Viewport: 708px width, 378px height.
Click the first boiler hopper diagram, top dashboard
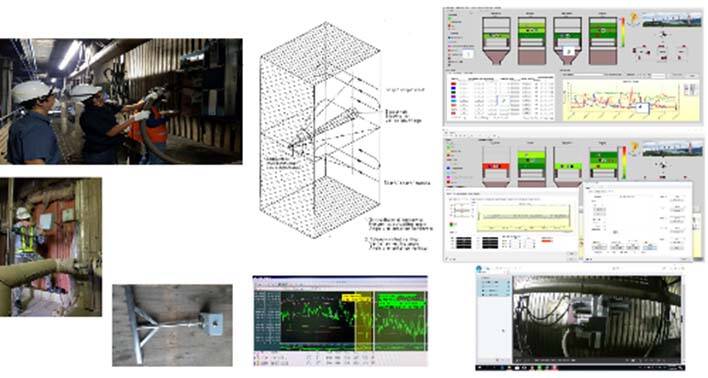pos(496,40)
